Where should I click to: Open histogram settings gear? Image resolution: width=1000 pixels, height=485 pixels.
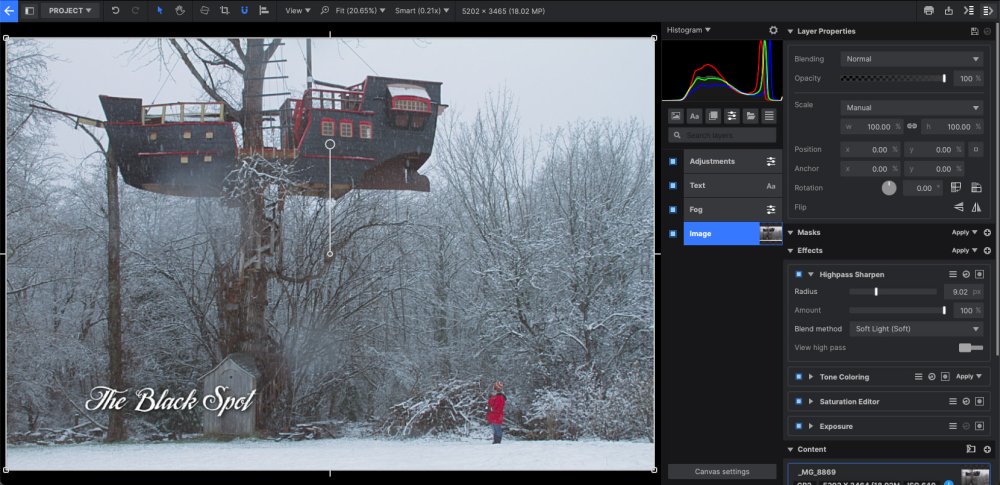(x=773, y=30)
